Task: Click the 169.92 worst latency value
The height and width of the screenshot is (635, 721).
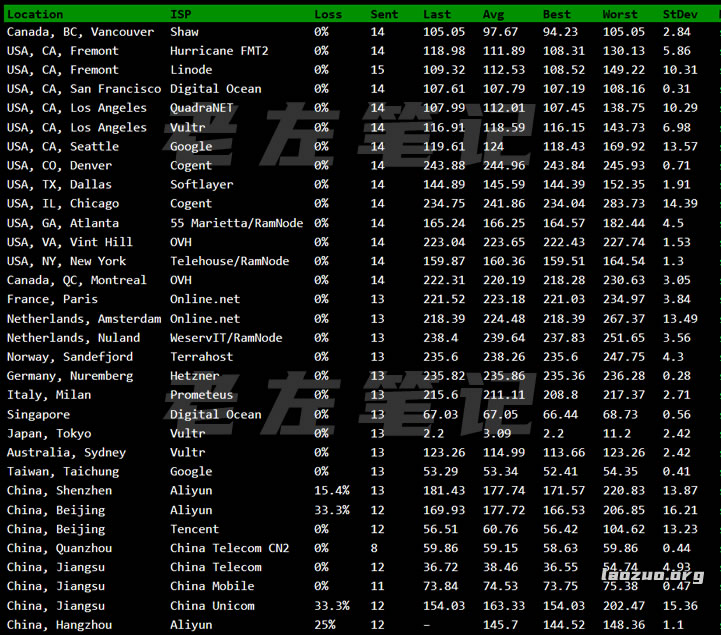Action: tap(624, 146)
